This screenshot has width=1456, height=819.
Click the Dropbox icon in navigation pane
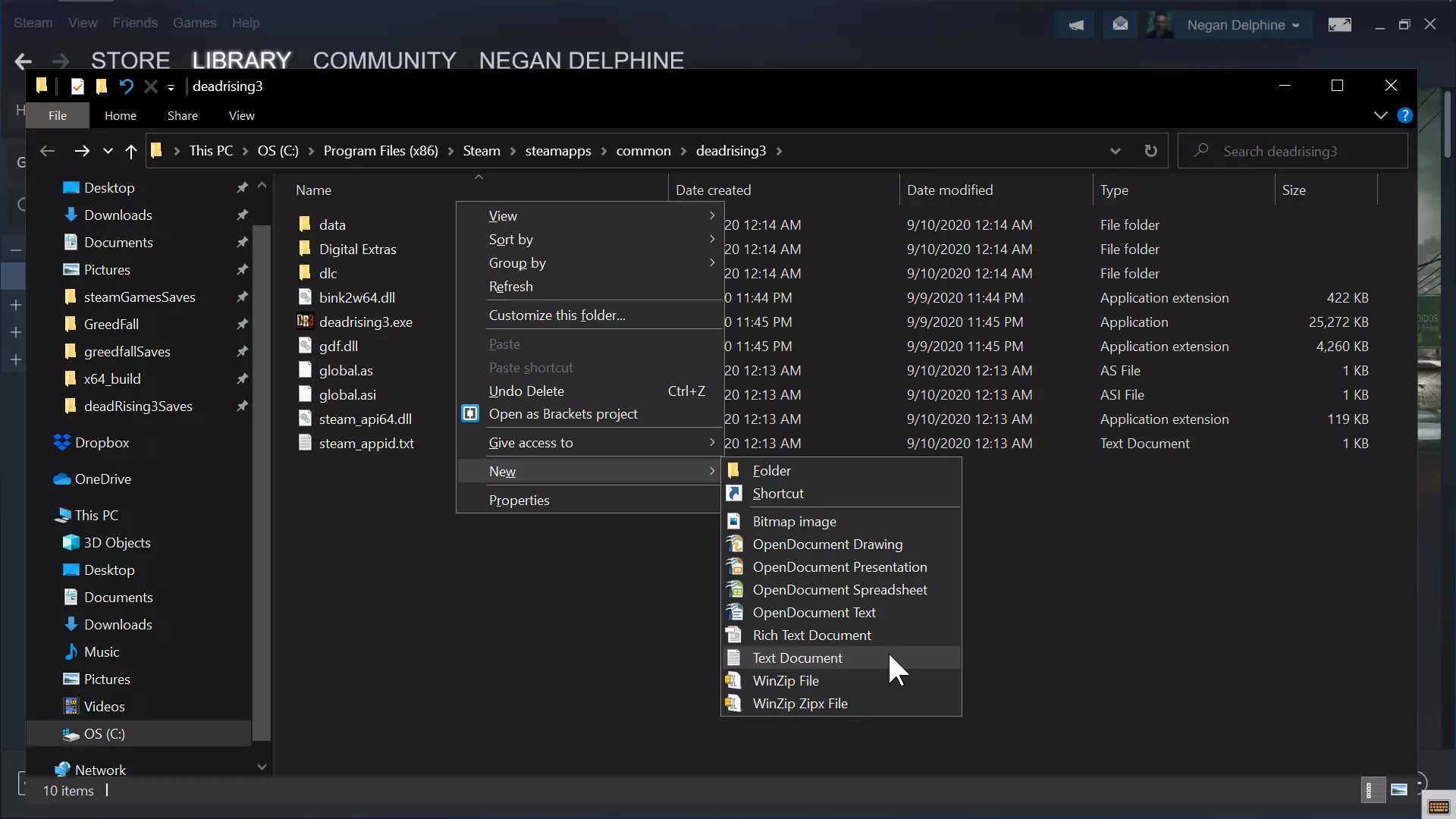point(62,443)
